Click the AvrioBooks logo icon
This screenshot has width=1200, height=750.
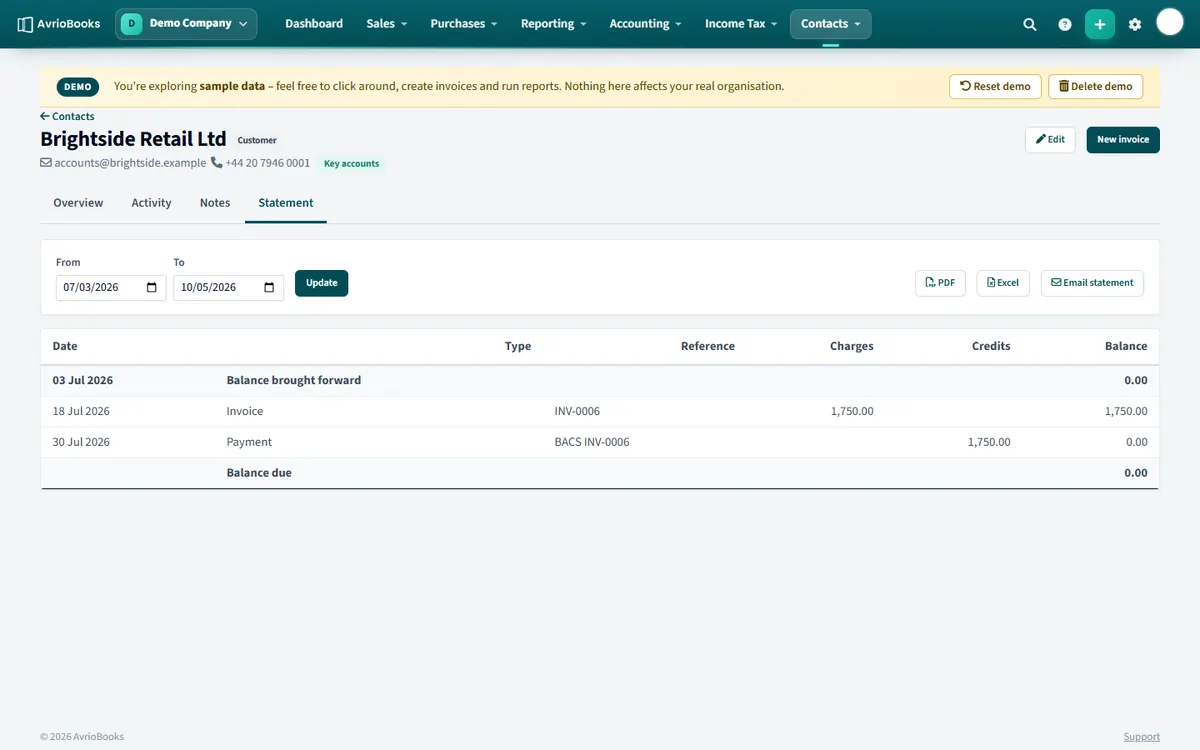(x=25, y=24)
